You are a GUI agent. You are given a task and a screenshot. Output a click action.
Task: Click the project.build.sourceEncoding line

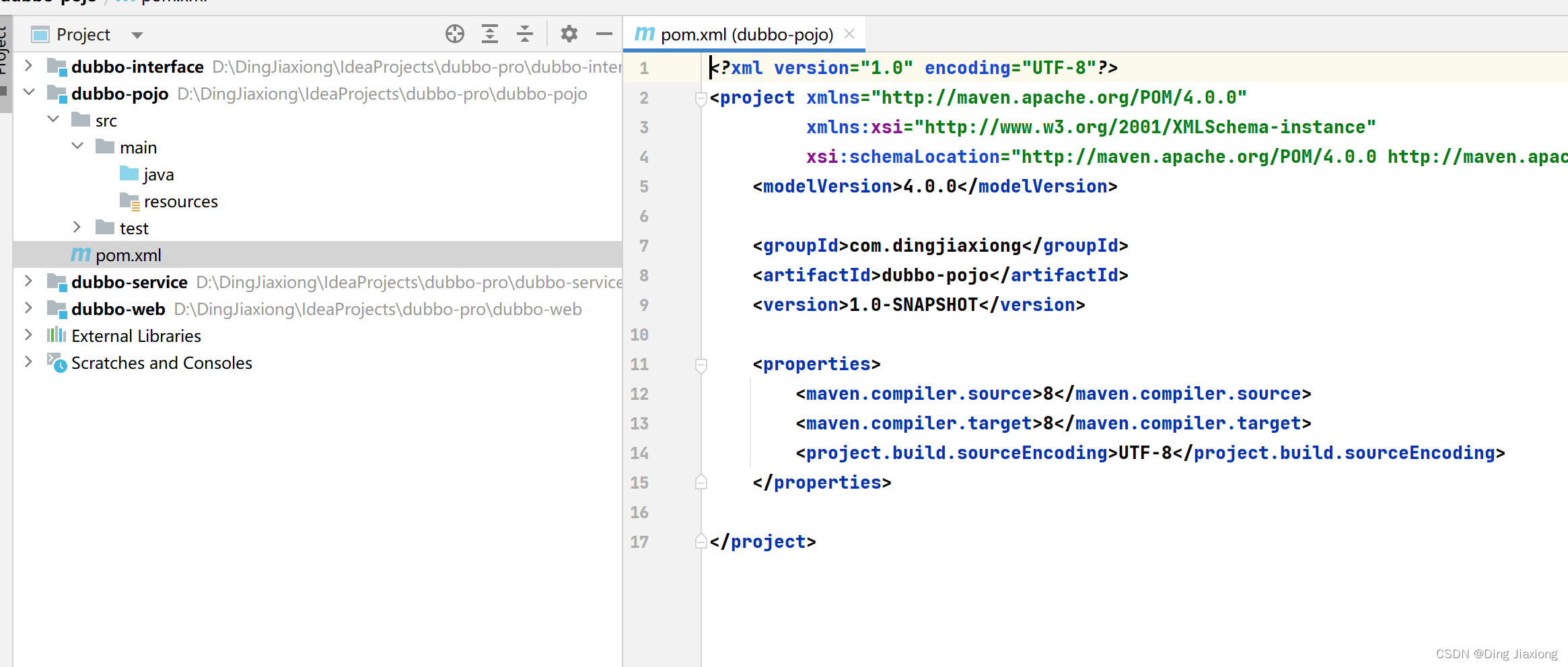[x=1150, y=453]
